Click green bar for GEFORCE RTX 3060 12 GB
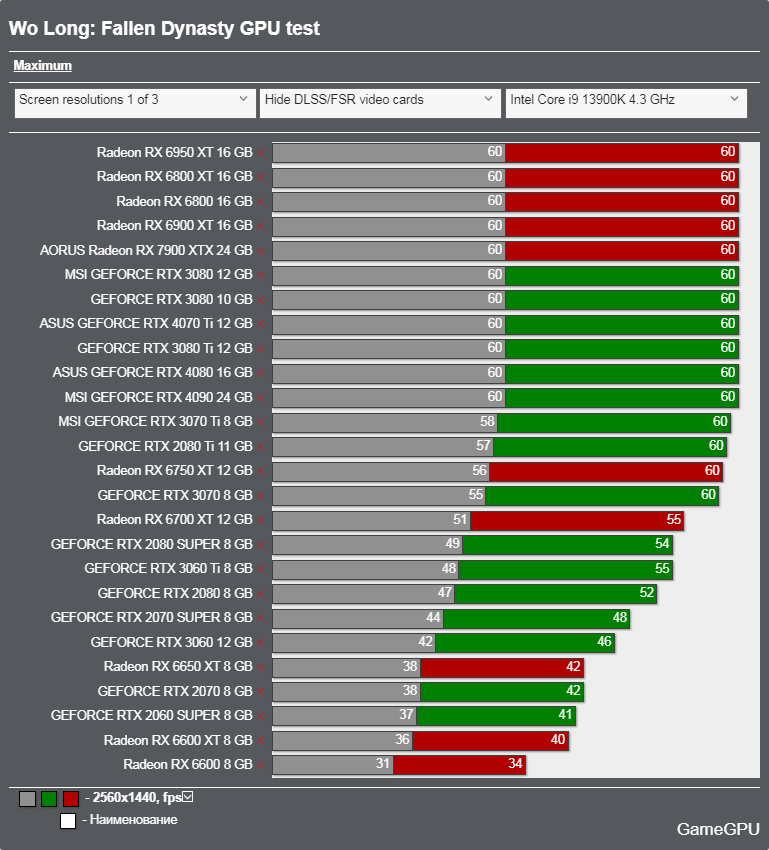 pyautogui.click(x=525, y=643)
